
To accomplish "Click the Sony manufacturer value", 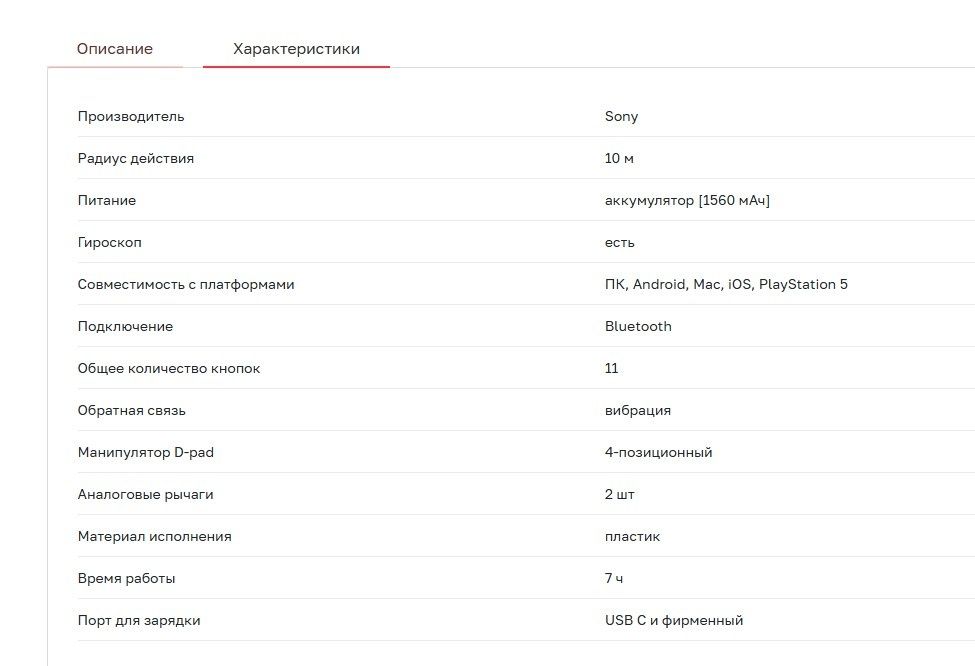I will tap(621, 116).
